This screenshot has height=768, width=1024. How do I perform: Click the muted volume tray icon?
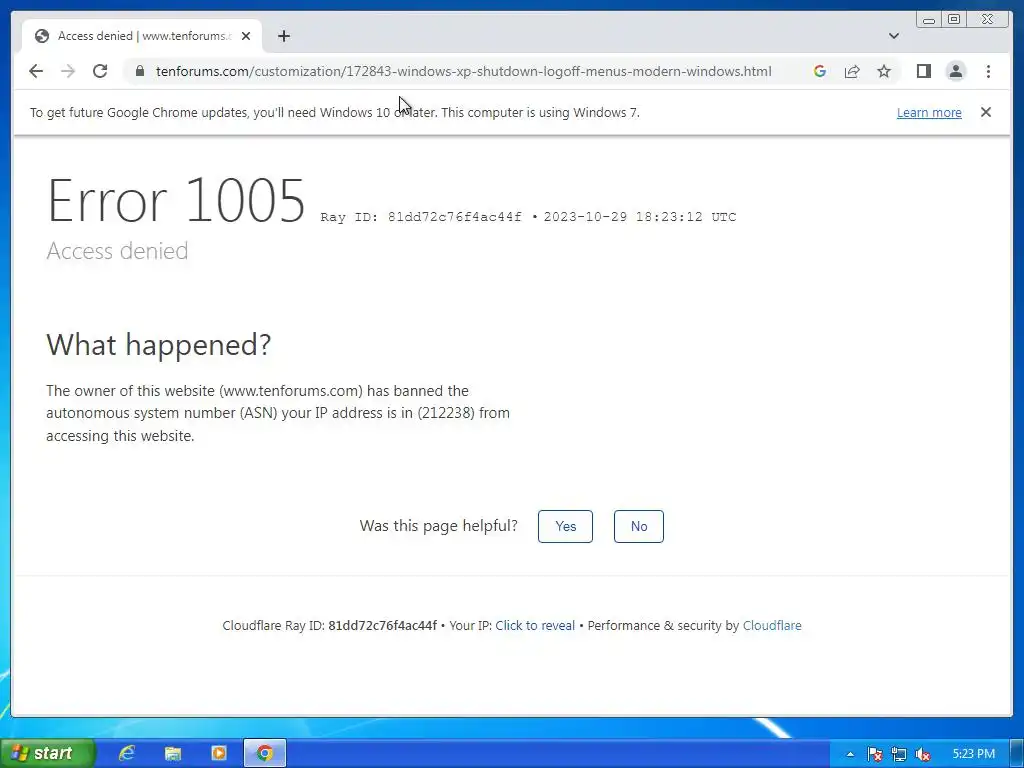point(923,754)
